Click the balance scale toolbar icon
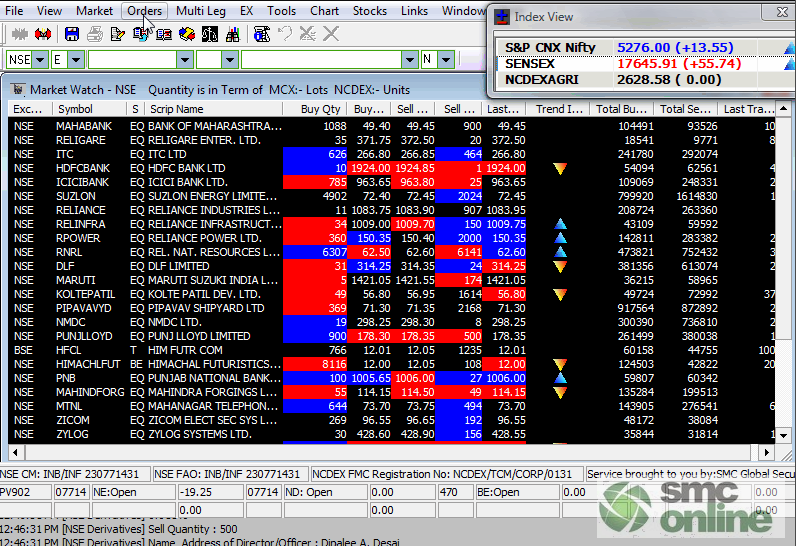796x546 pixels. pos(210,34)
